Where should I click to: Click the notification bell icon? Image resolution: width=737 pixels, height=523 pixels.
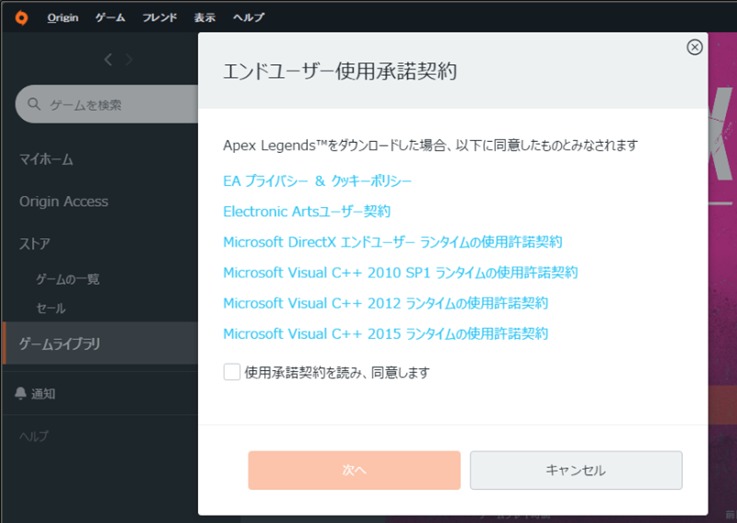tap(20, 393)
